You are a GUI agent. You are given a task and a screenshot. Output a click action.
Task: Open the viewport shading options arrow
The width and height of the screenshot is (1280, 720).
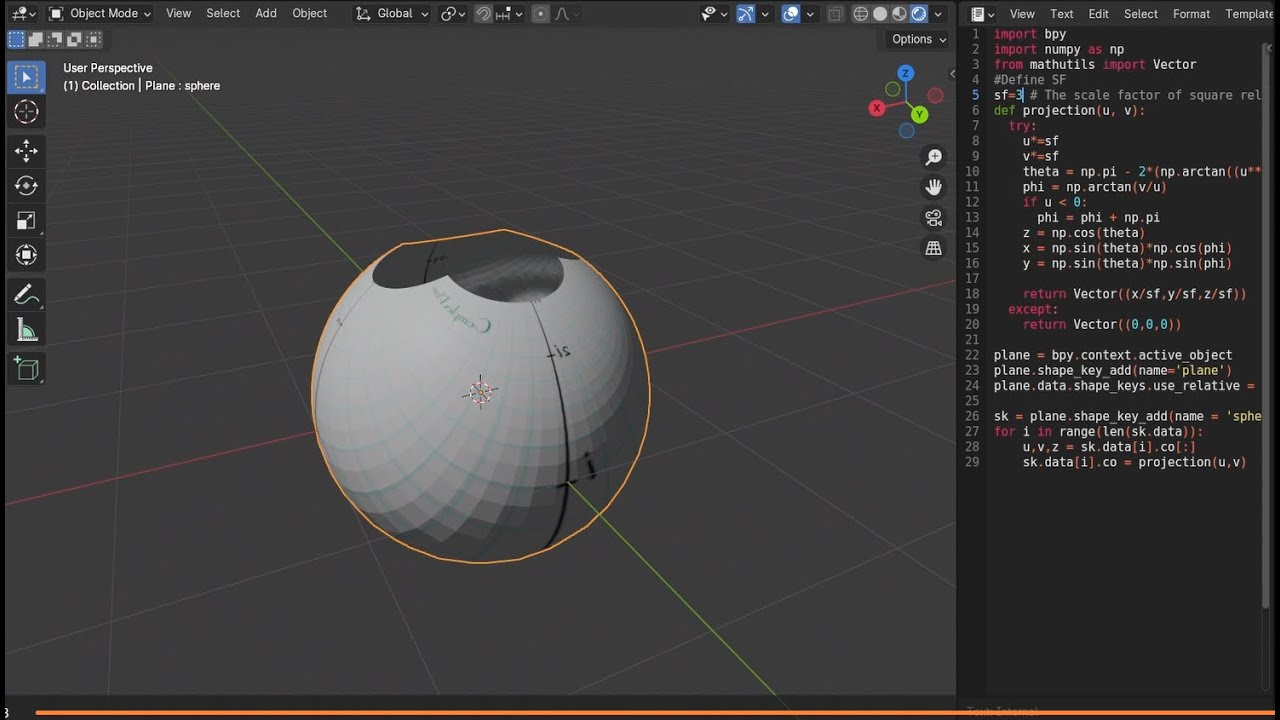click(x=938, y=13)
